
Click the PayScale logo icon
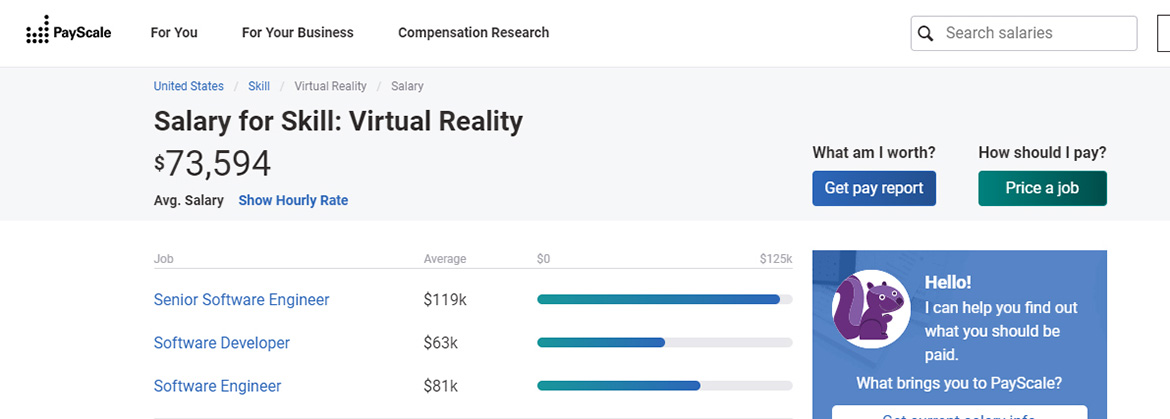[37, 32]
